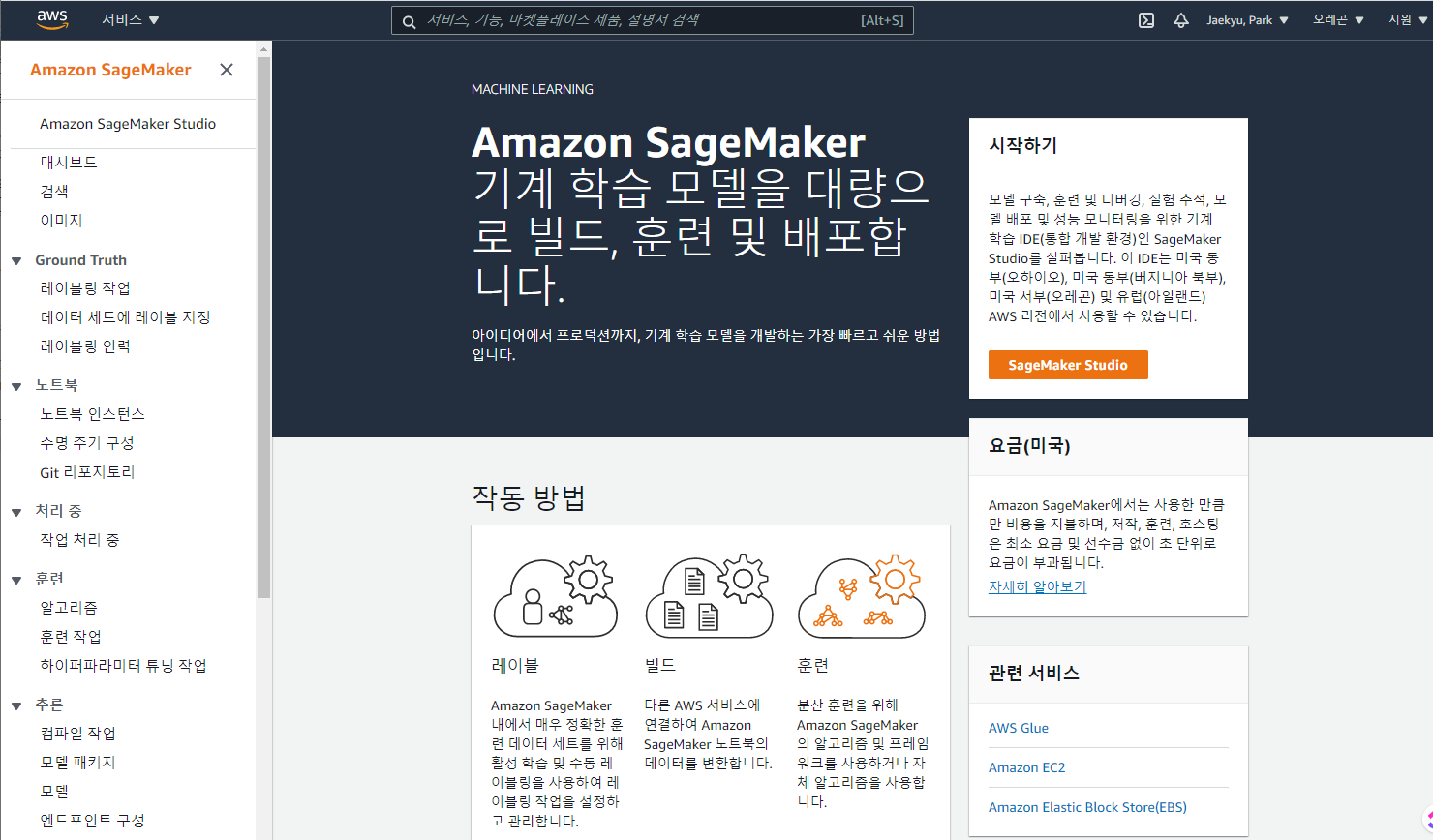This screenshot has width=1433, height=840.
Task: Open the AWS home logo
Action: pos(52,20)
